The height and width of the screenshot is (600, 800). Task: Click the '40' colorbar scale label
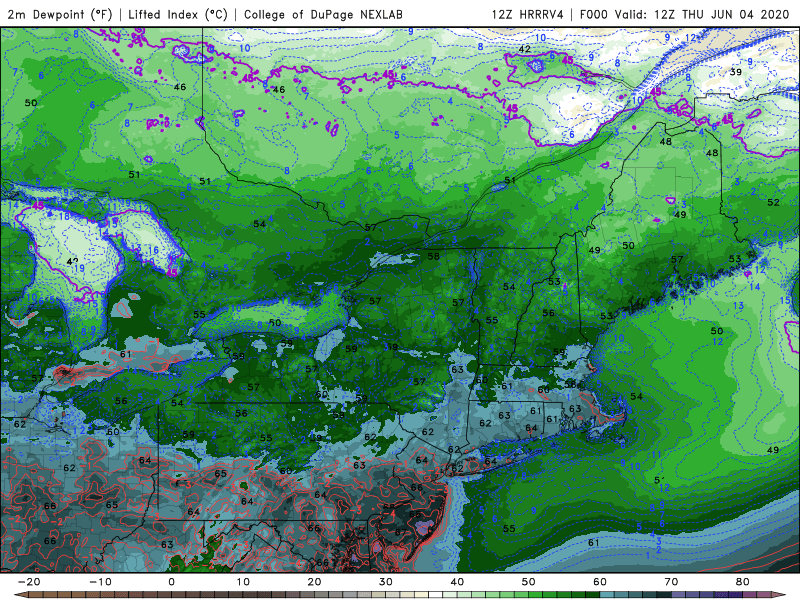[x=457, y=582]
